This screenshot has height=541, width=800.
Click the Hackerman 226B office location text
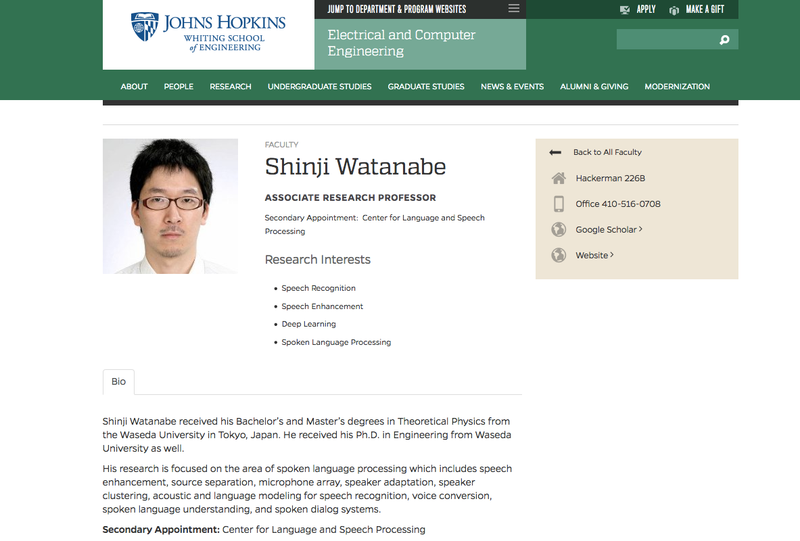610,178
